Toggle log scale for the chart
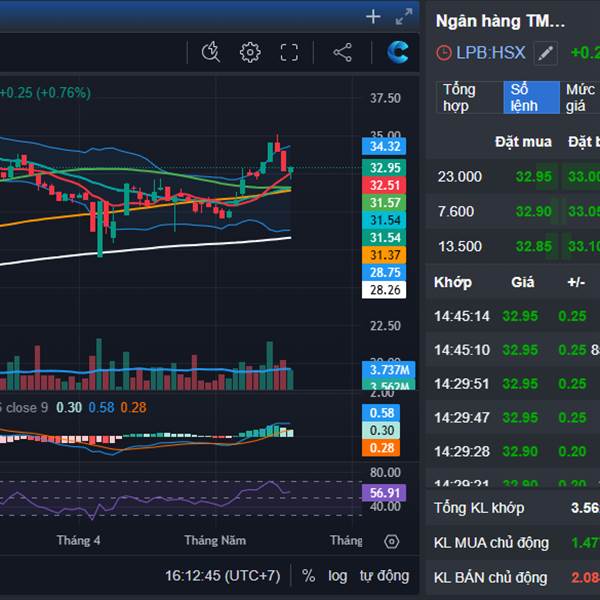600x600 pixels. coord(338,576)
